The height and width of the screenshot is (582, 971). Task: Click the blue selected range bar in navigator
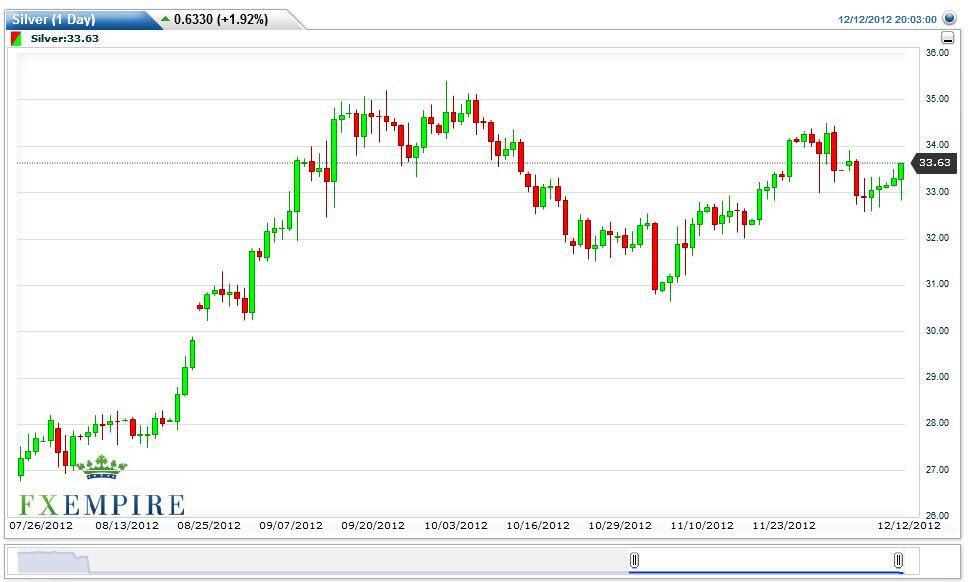766,572
